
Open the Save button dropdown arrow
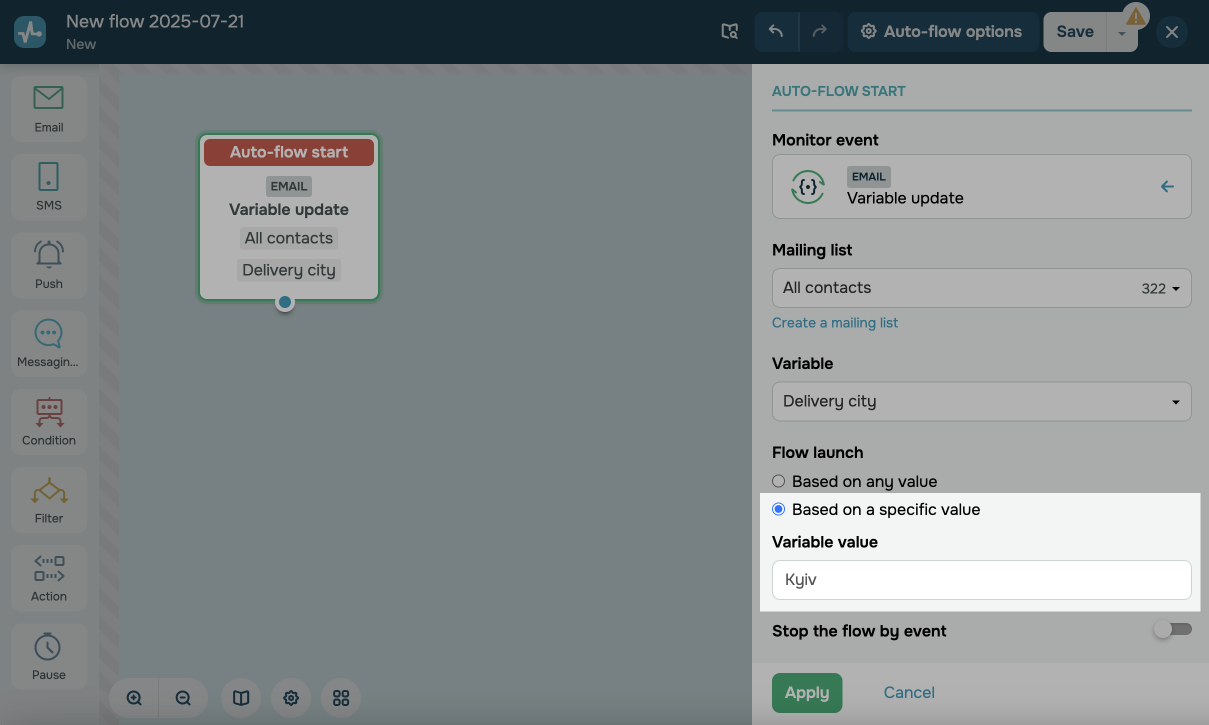(1122, 33)
